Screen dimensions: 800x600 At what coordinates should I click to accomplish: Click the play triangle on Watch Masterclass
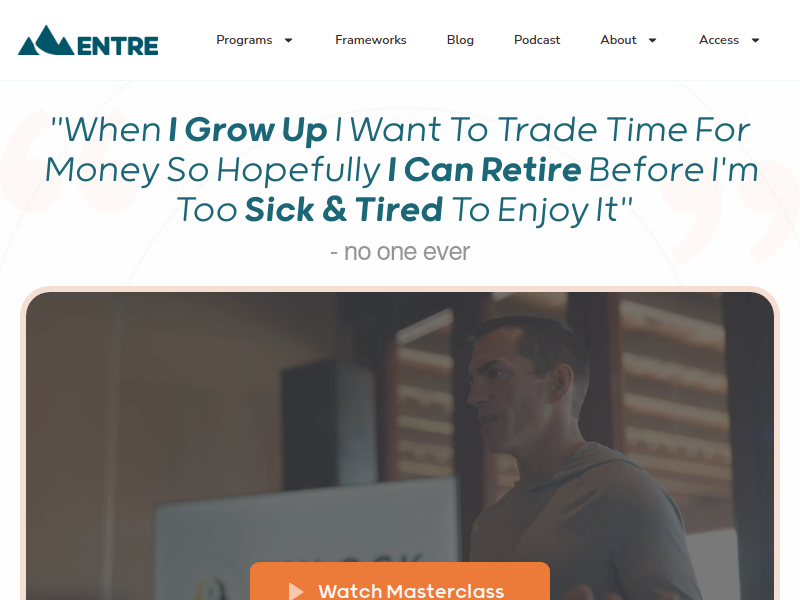pos(296,592)
